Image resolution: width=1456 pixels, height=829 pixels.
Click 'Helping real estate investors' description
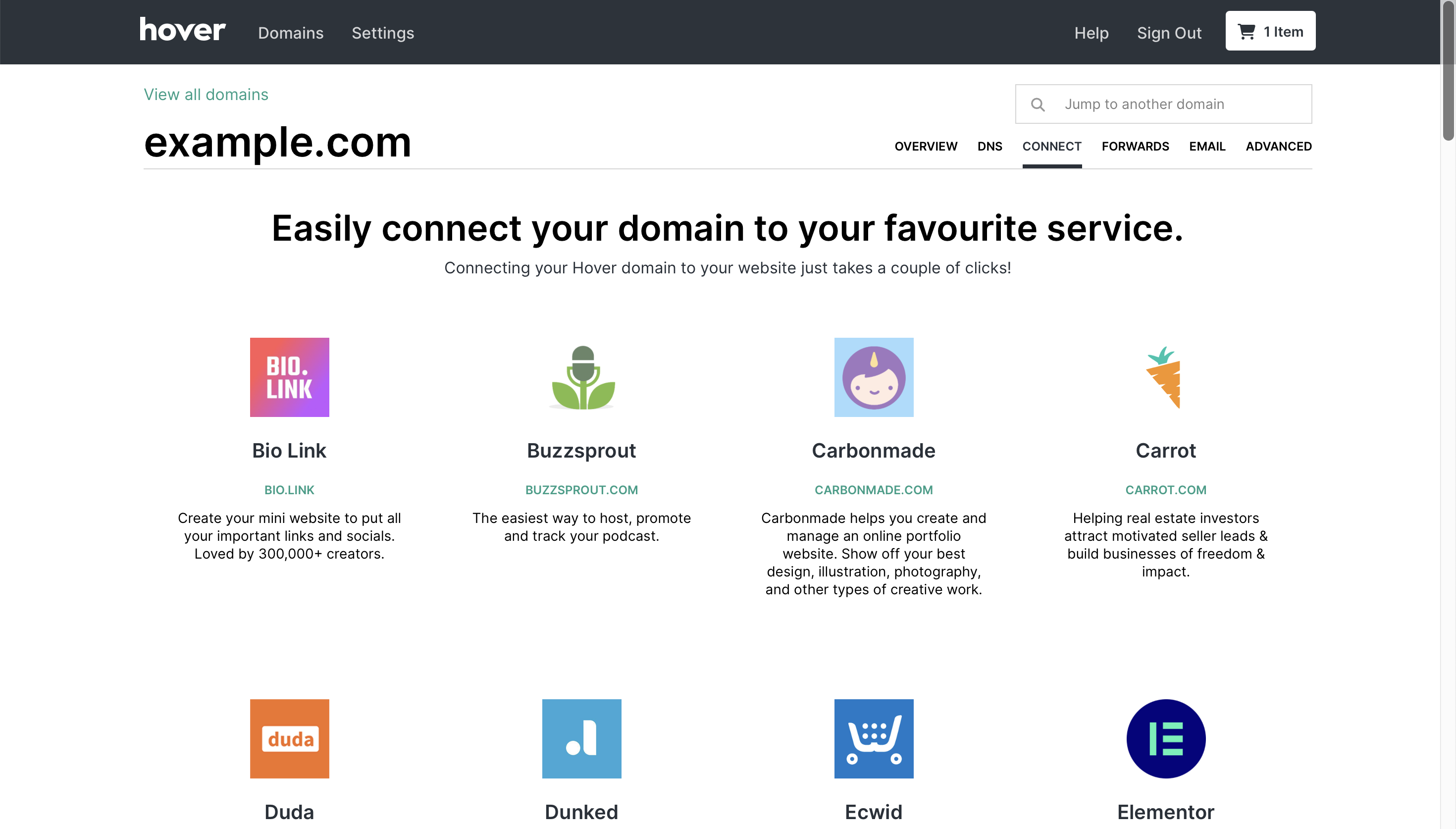[x=1165, y=544]
